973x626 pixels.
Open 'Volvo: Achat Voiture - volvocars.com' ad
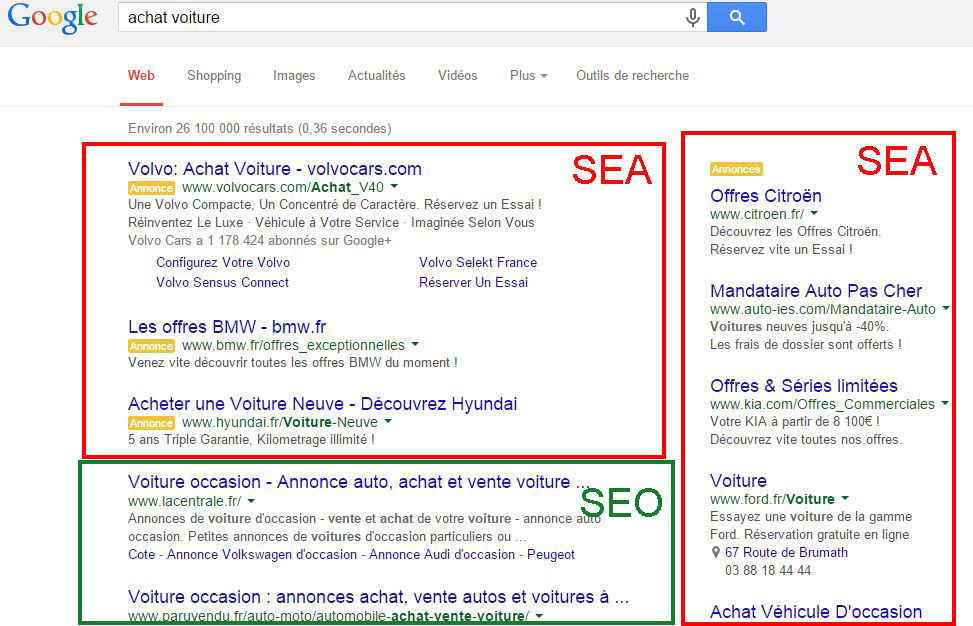point(274,169)
